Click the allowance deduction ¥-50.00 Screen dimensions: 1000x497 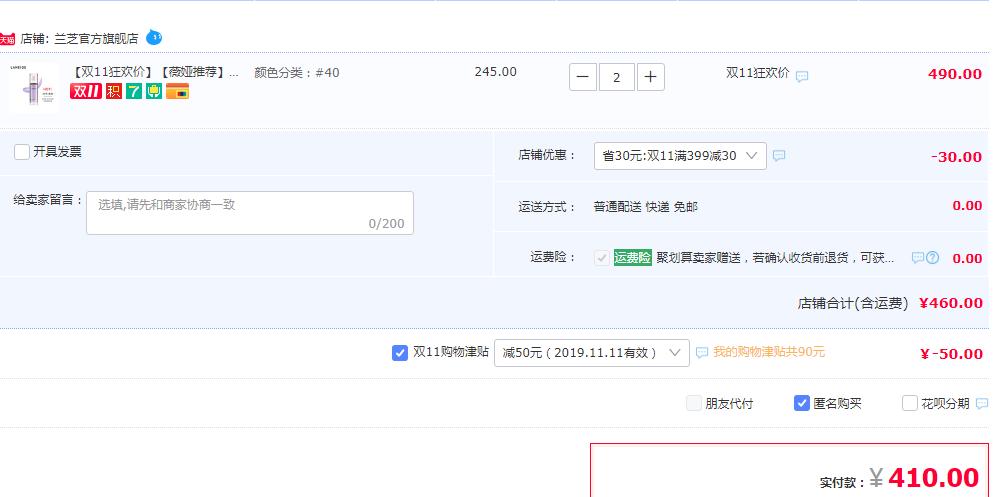[x=952, y=354]
